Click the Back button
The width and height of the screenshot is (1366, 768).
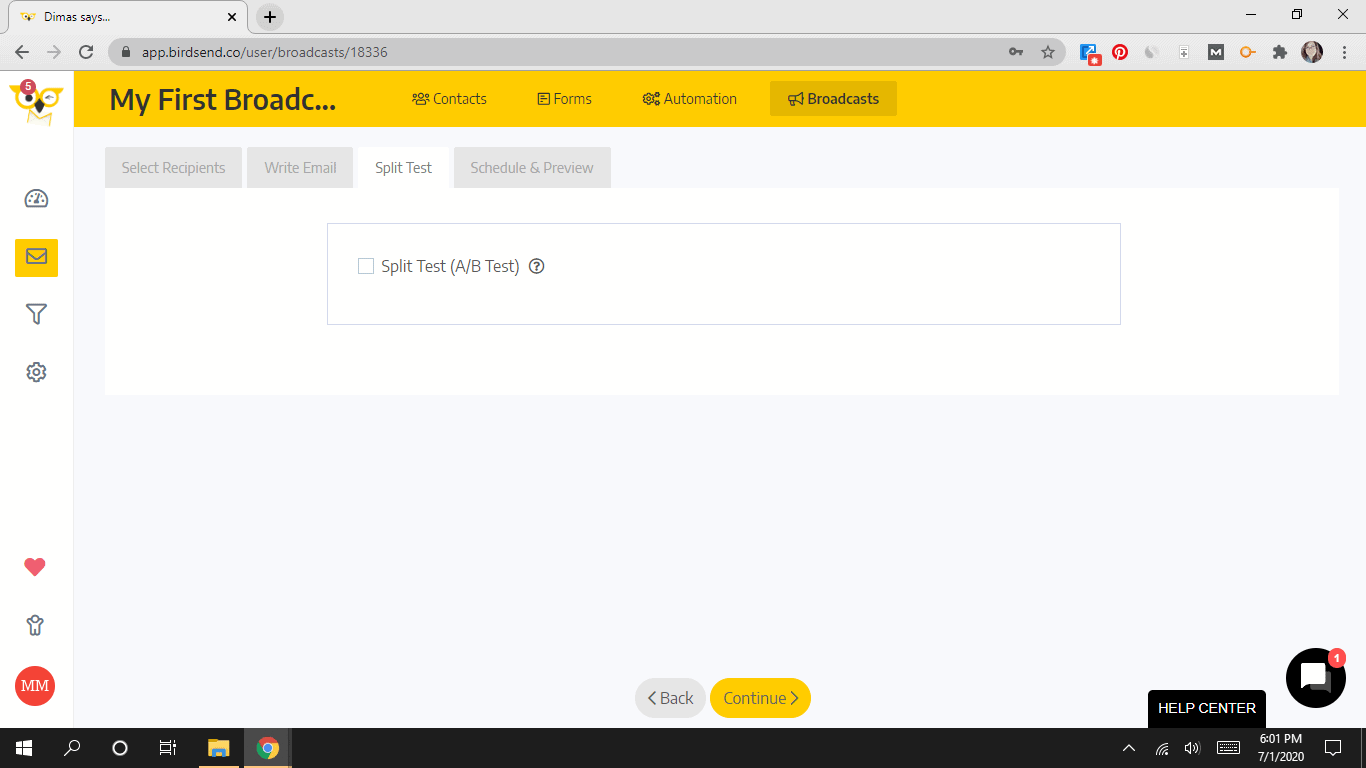(670, 698)
